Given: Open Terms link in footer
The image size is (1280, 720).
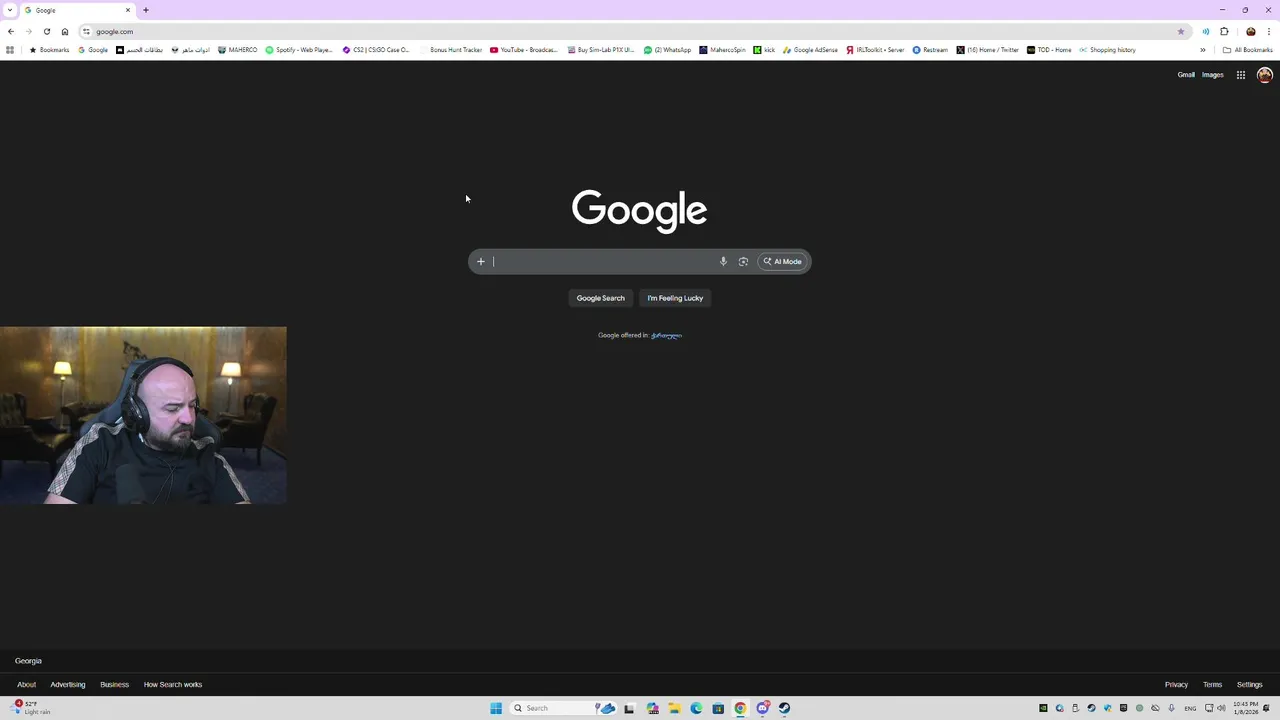Looking at the screenshot, I should click(x=1212, y=685).
